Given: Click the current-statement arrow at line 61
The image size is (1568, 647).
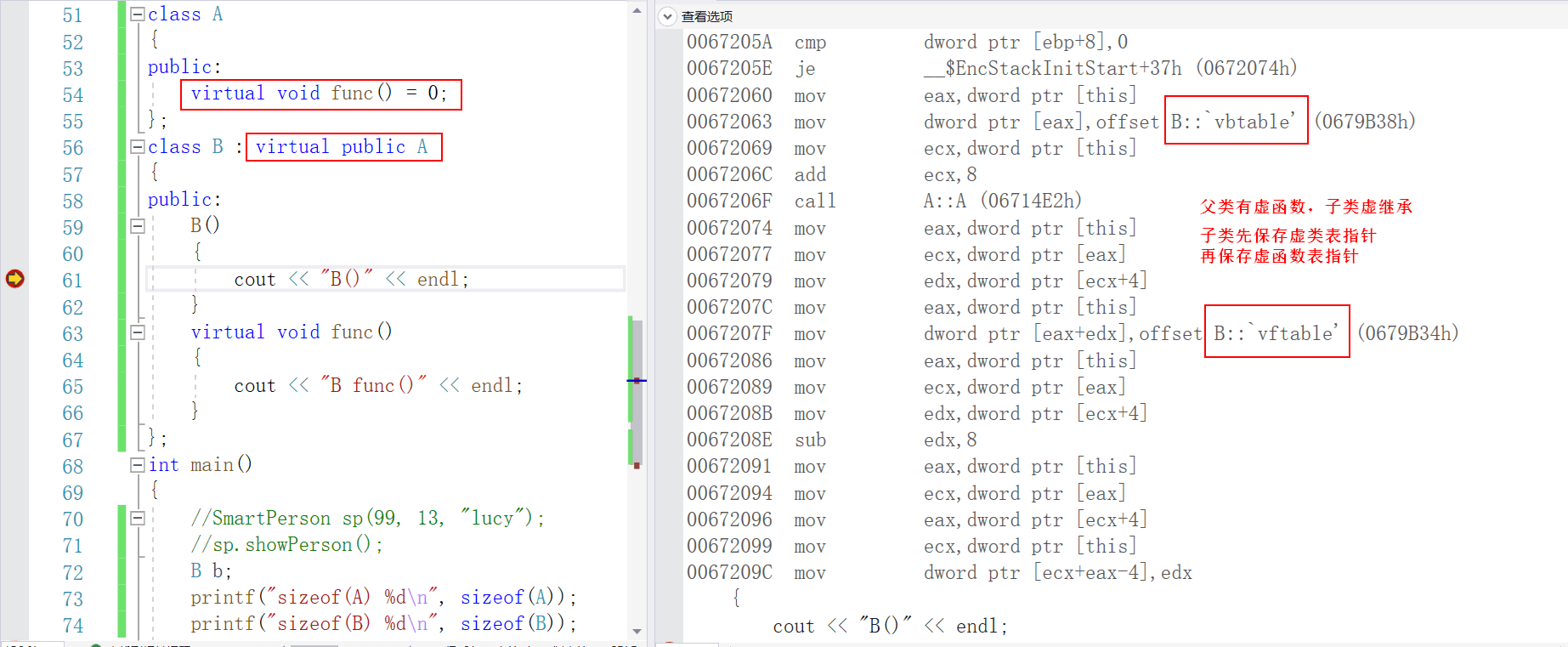Looking at the screenshot, I should 15,279.
